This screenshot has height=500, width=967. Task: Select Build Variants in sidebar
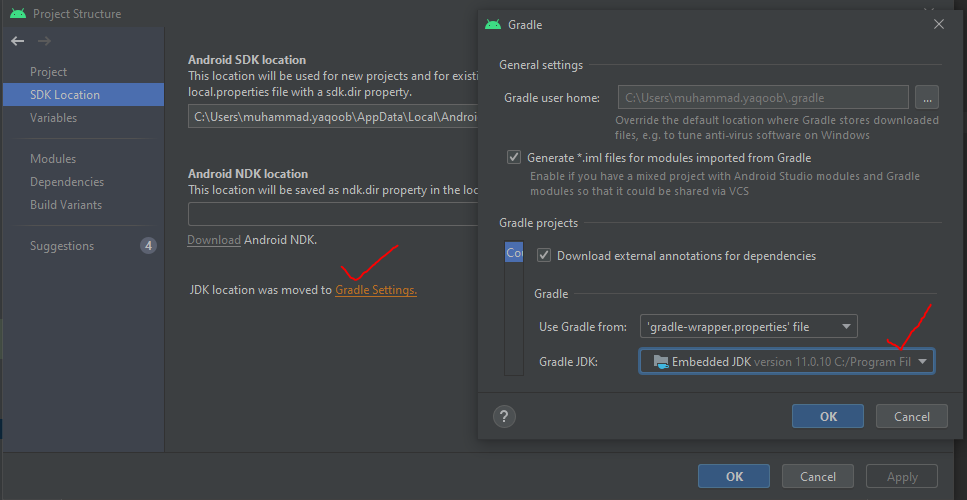pyautogui.click(x=66, y=205)
